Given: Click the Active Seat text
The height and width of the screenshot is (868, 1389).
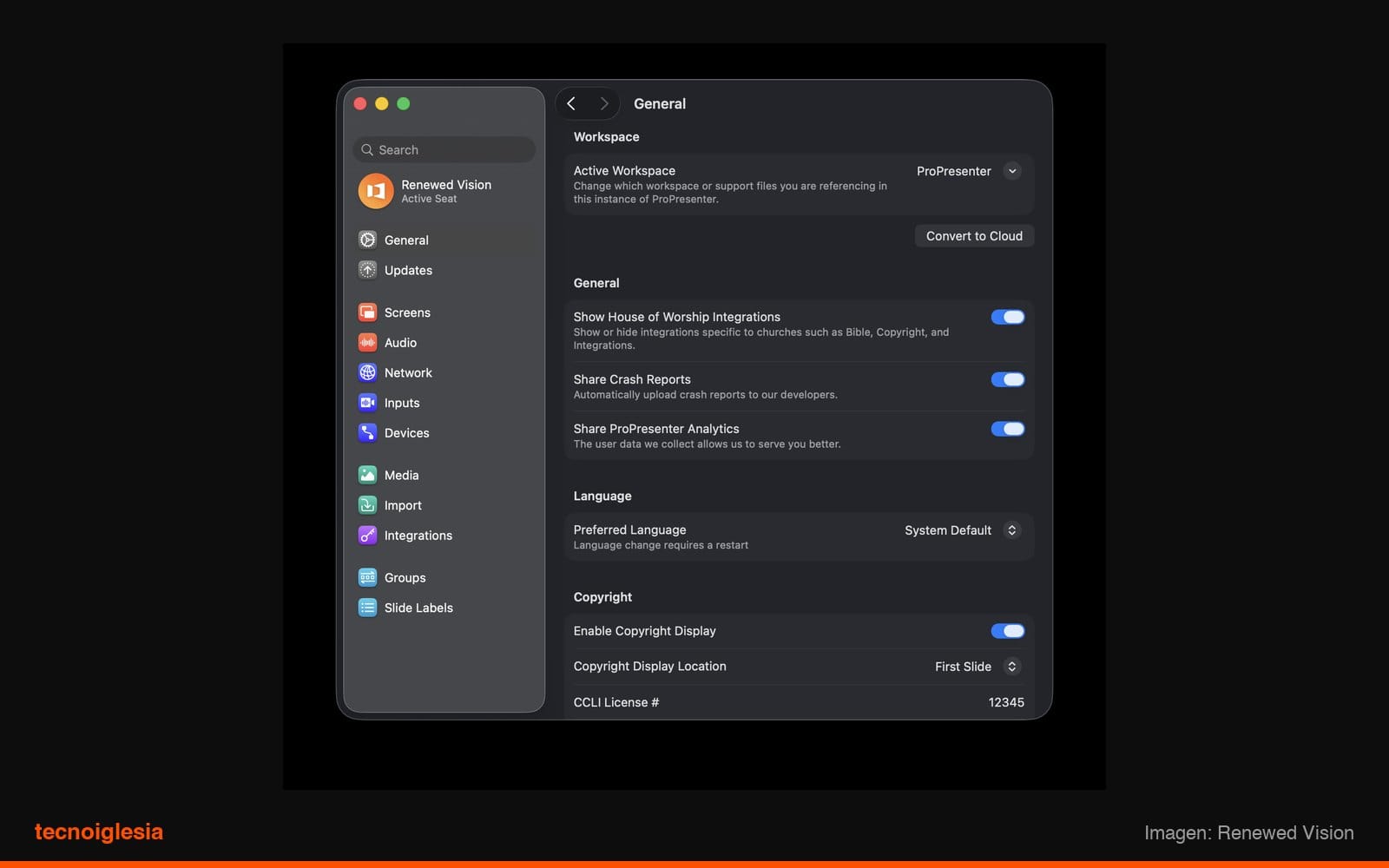Looking at the screenshot, I should (429, 199).
